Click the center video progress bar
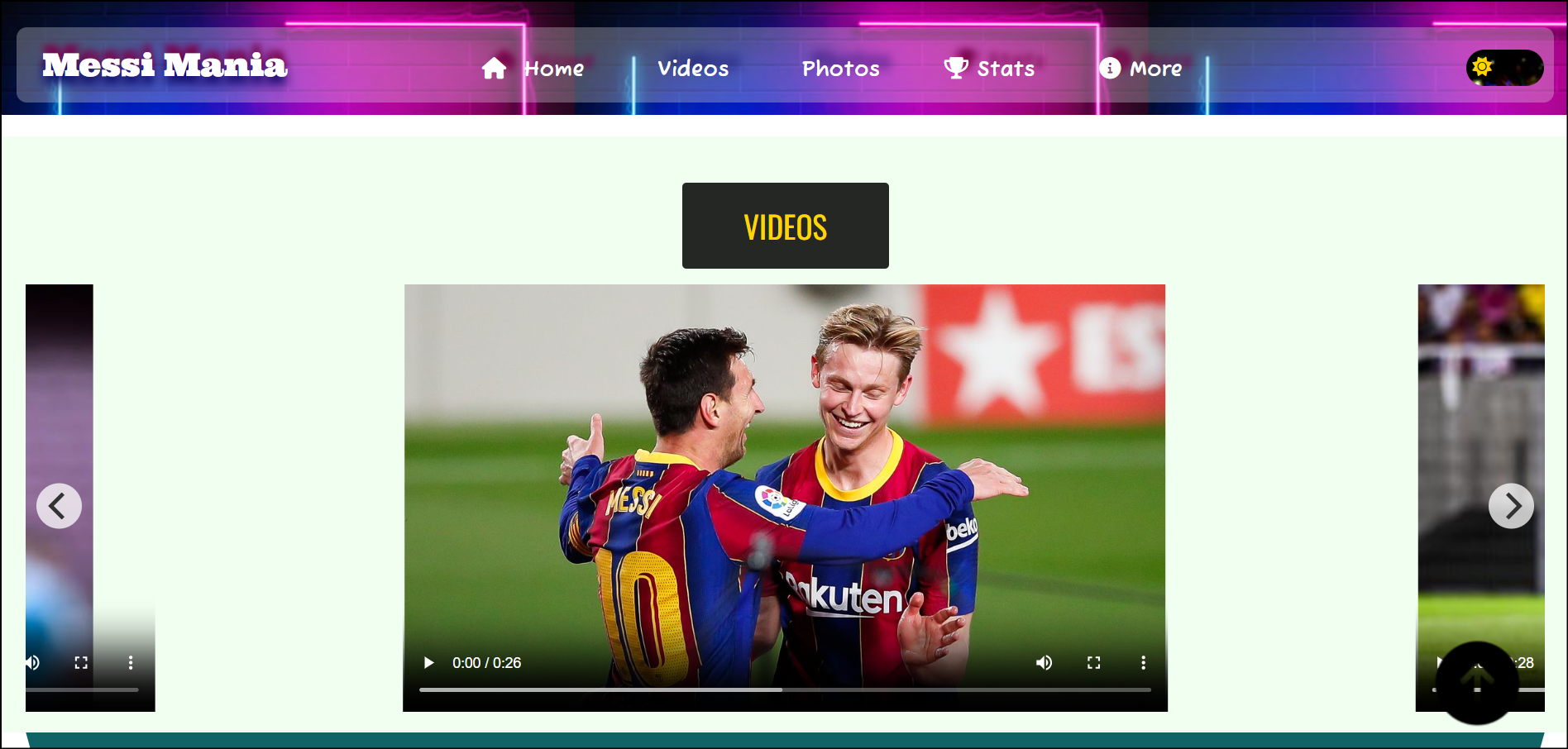1568x749 pixels. click(x=784, y=689)
